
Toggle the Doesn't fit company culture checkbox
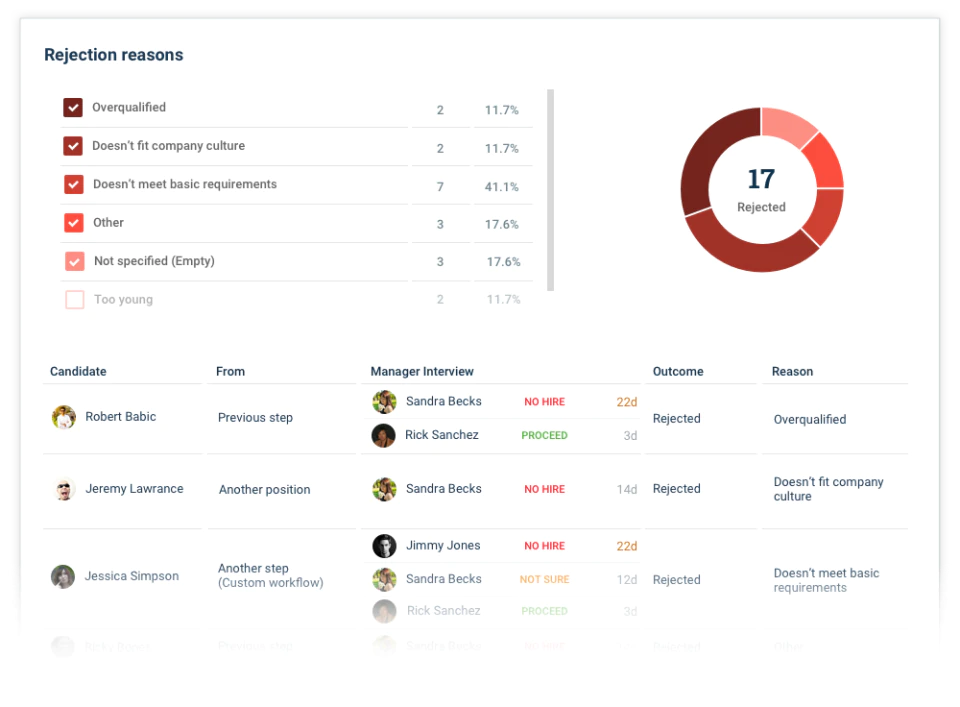[x=73, y=146]
